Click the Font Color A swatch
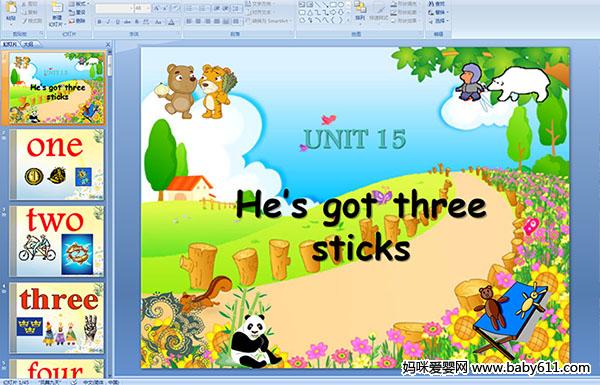 (171, 22)
